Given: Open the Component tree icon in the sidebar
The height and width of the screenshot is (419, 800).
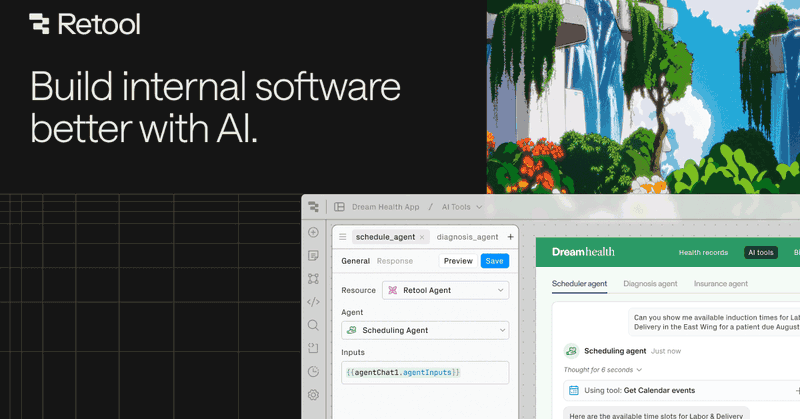Looking at the screenshot, I should coord(313,279).
